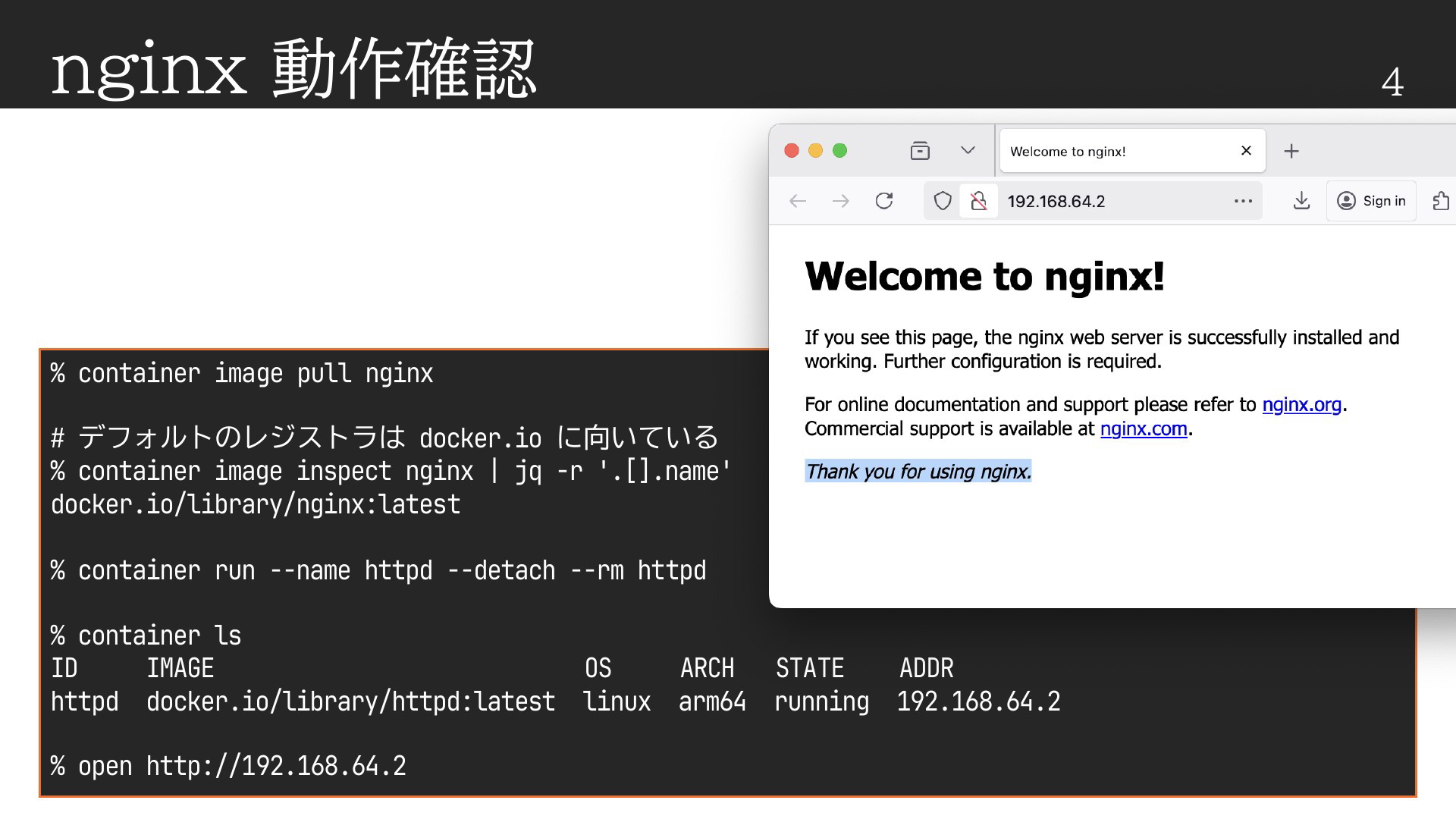Open the downloads panel icon
Viewport: 1456px width, 819px height.
(1301, 201)
